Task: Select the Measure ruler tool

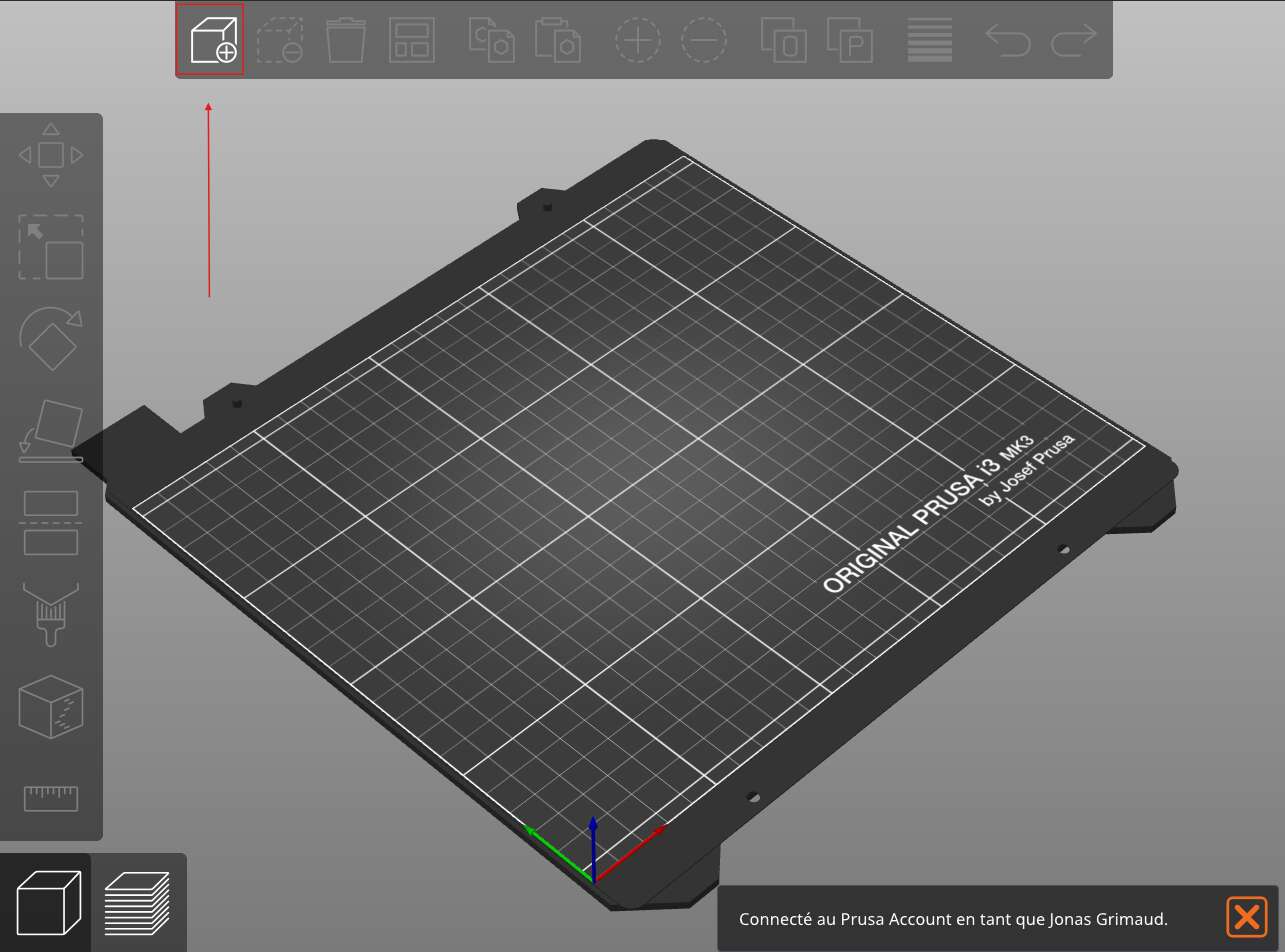Action: click(x=51, y=798)
